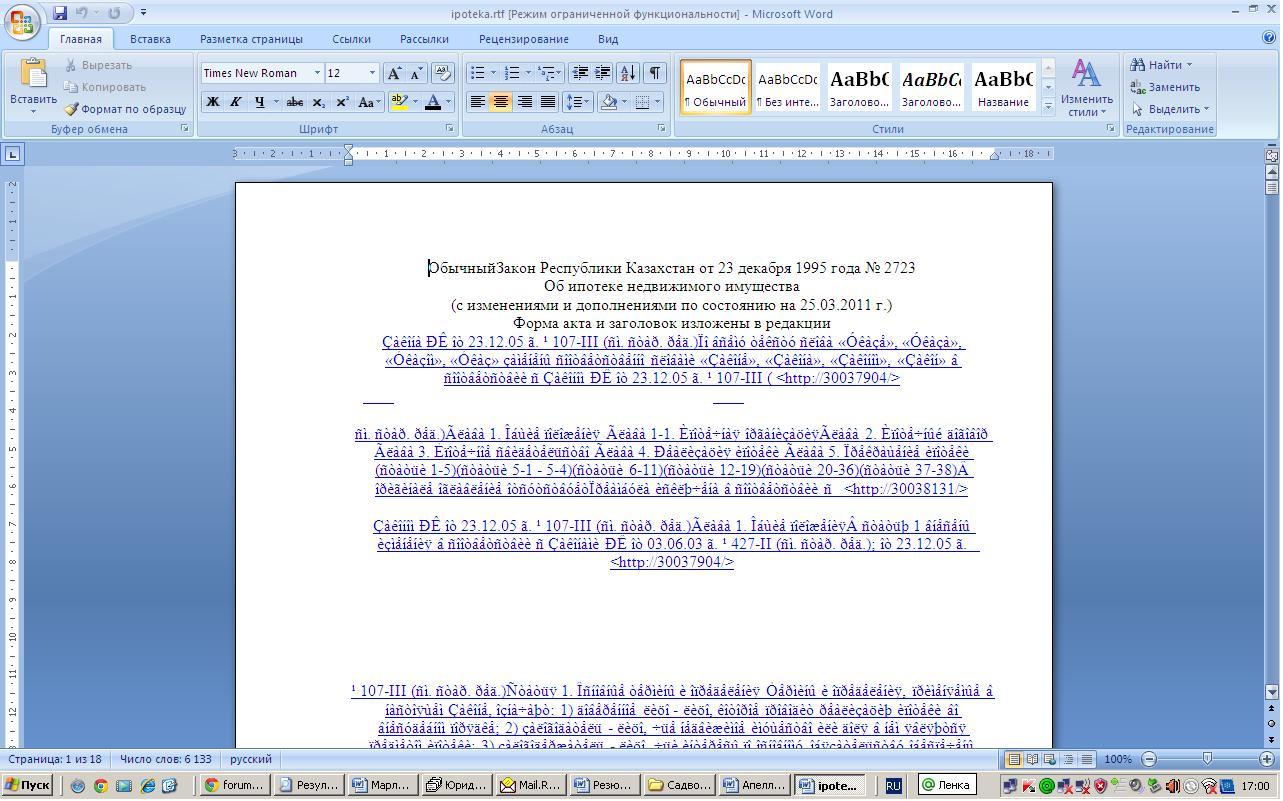Shrink font size with smaller A icon
This screenshot has height=801, width=1283.
pyautogui.click(x=416, y=73)
